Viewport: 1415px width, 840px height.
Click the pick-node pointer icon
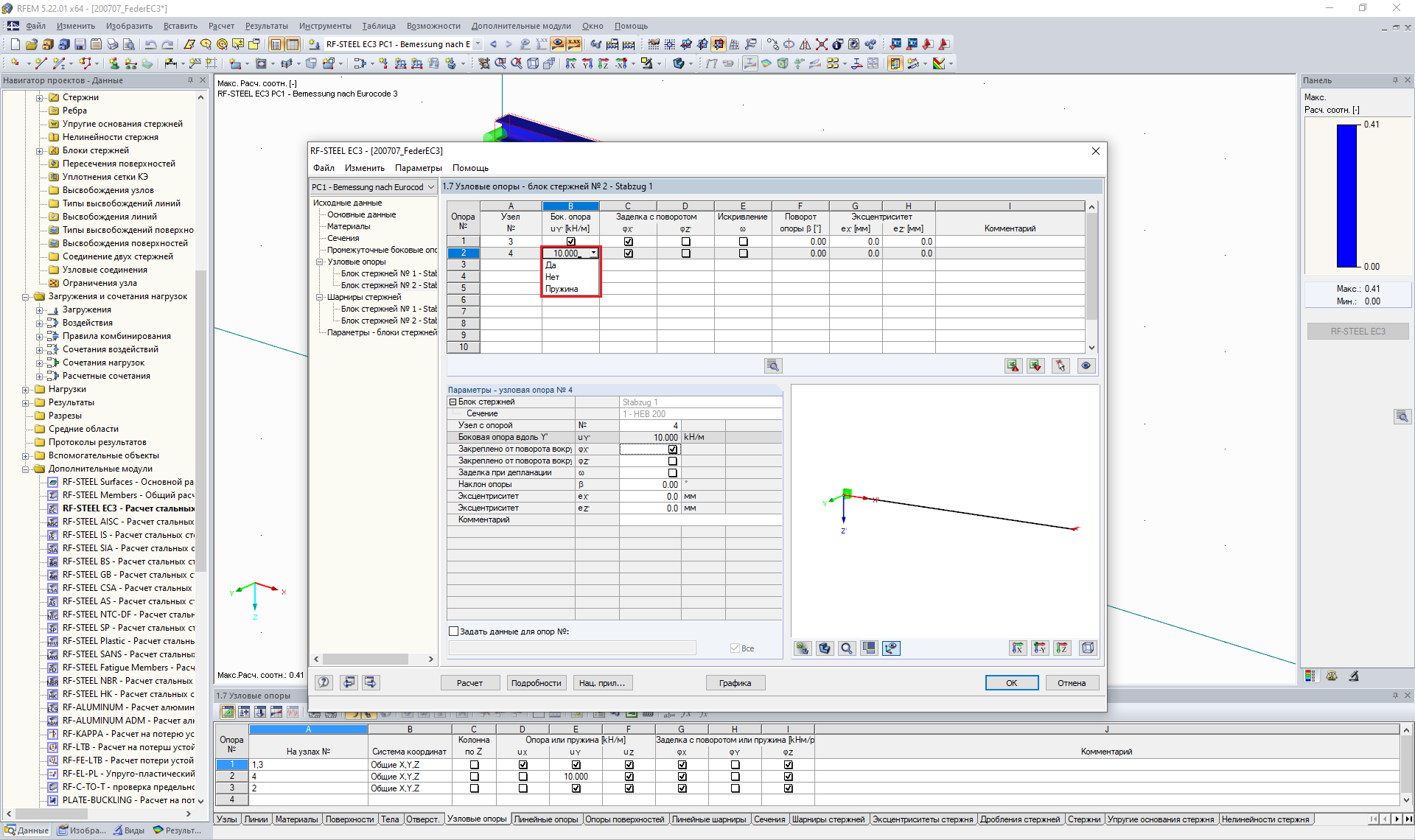click(x=1061, y=366)
